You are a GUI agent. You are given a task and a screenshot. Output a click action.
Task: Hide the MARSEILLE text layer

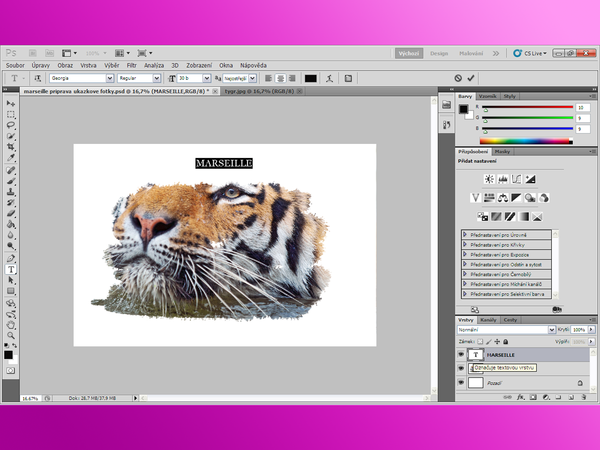pos(461,354)
